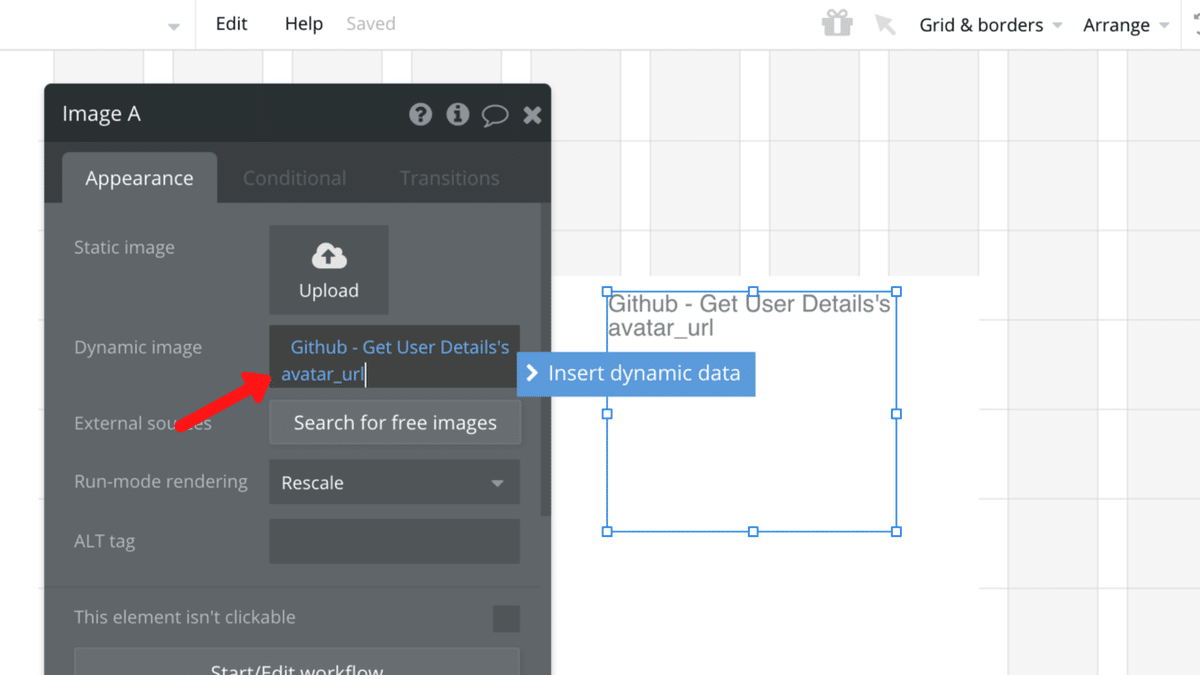
Task: Click the question mark help icon
Action: (420, 114)
